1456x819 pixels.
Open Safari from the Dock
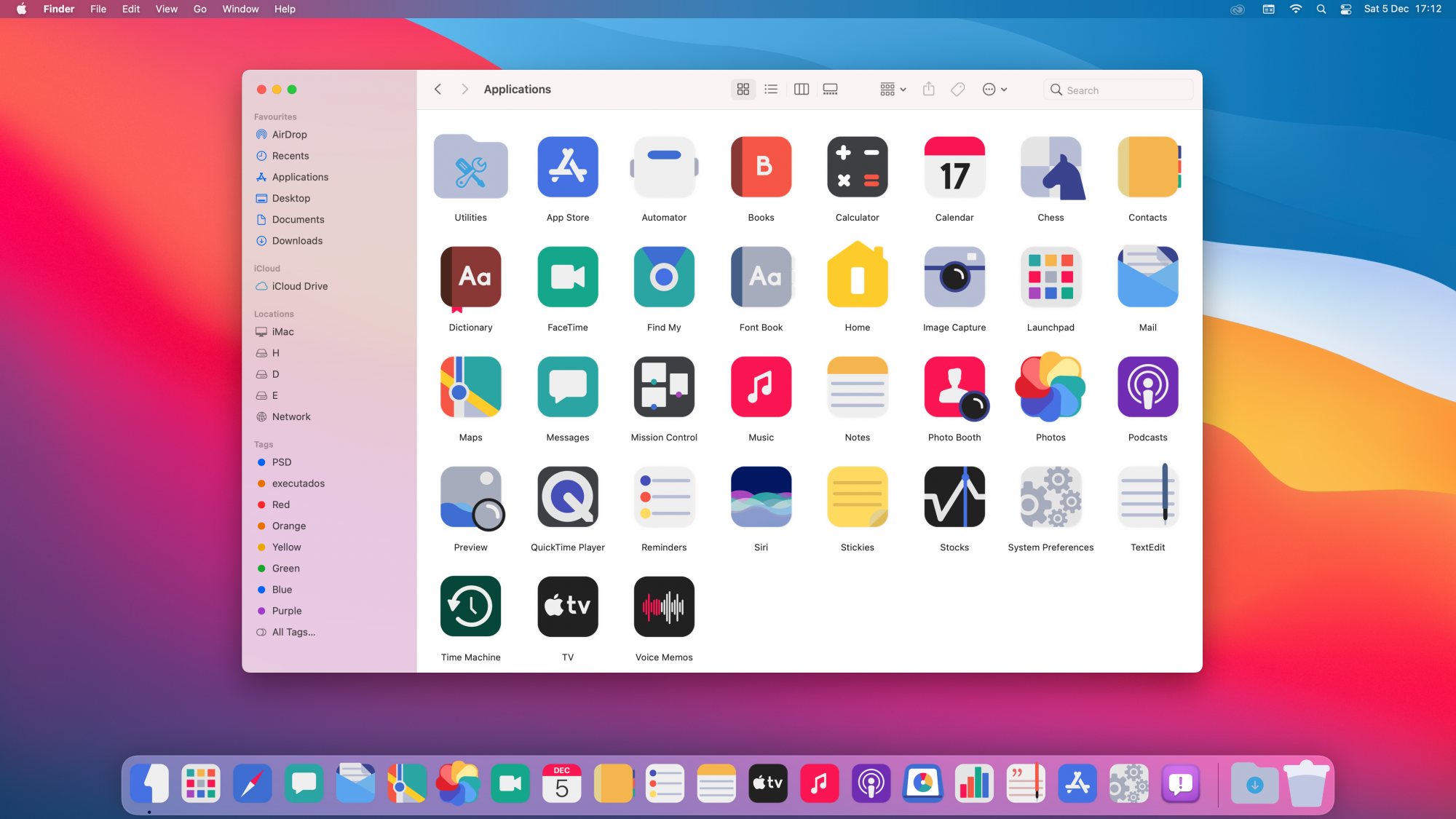pos(252,783)
